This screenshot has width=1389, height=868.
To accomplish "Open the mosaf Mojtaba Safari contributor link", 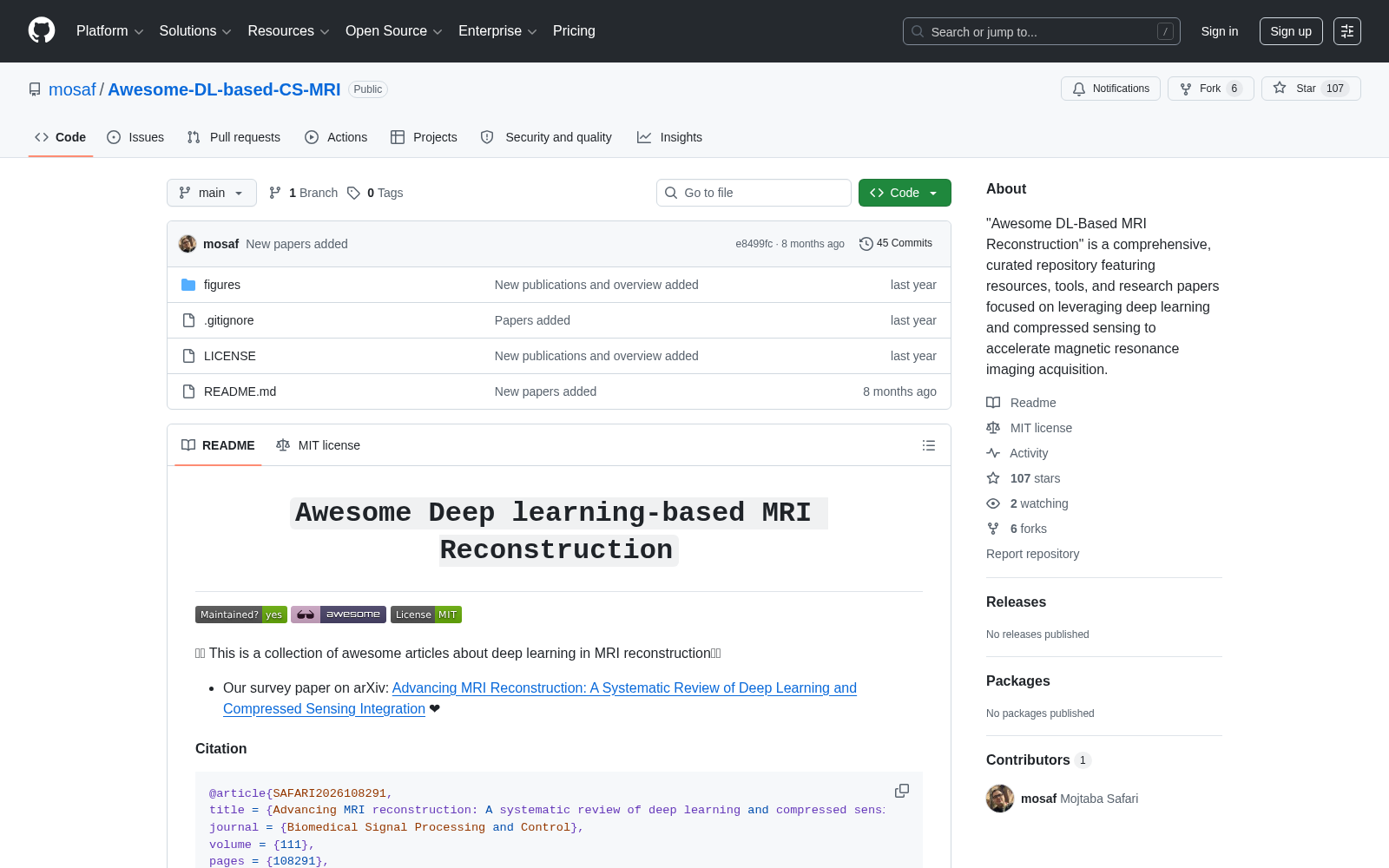I will [x=1079, y=799].
